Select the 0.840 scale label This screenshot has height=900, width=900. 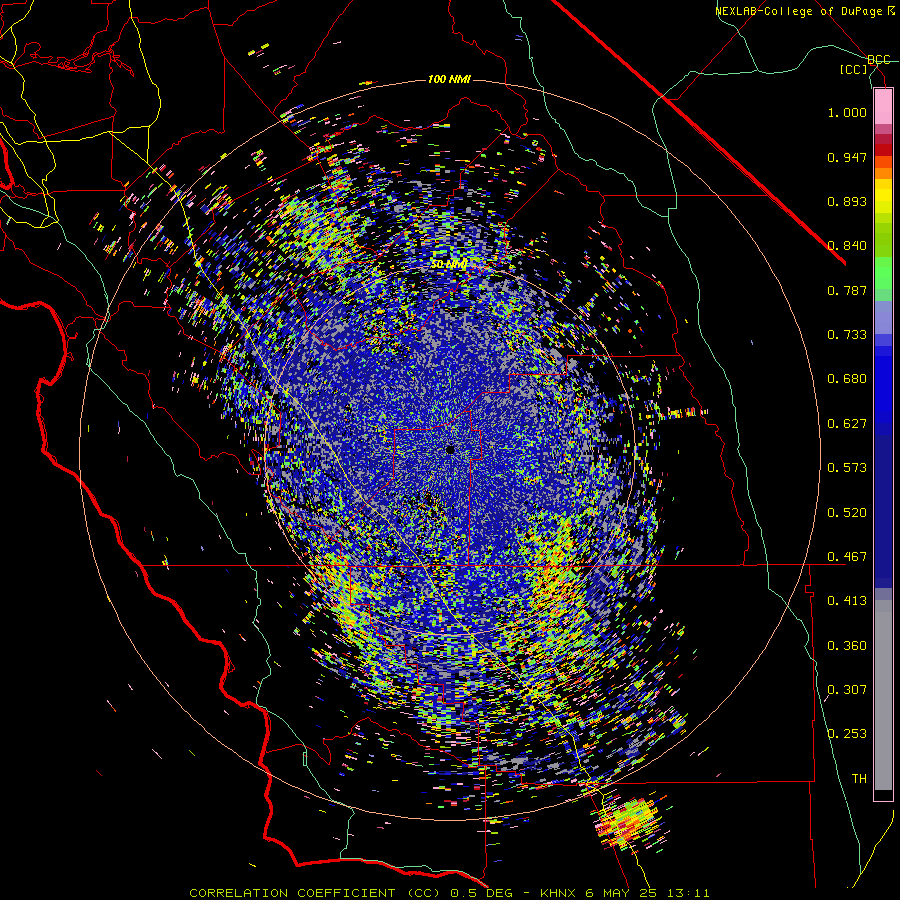point(847,246)
